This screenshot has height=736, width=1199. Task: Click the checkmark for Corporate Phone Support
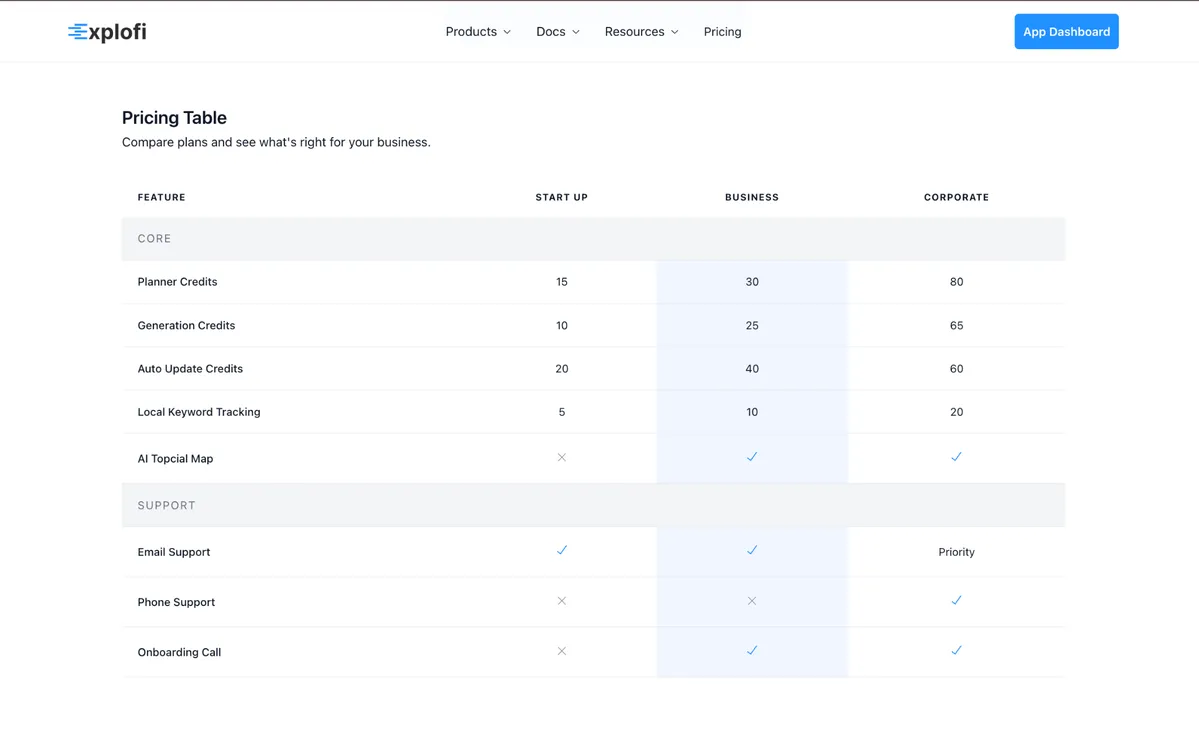(x=956, y=600)
